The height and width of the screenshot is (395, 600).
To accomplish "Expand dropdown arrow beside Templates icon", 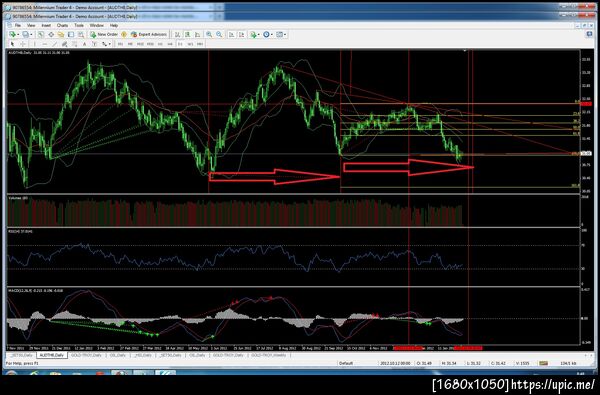I will [x=285, y=34].
